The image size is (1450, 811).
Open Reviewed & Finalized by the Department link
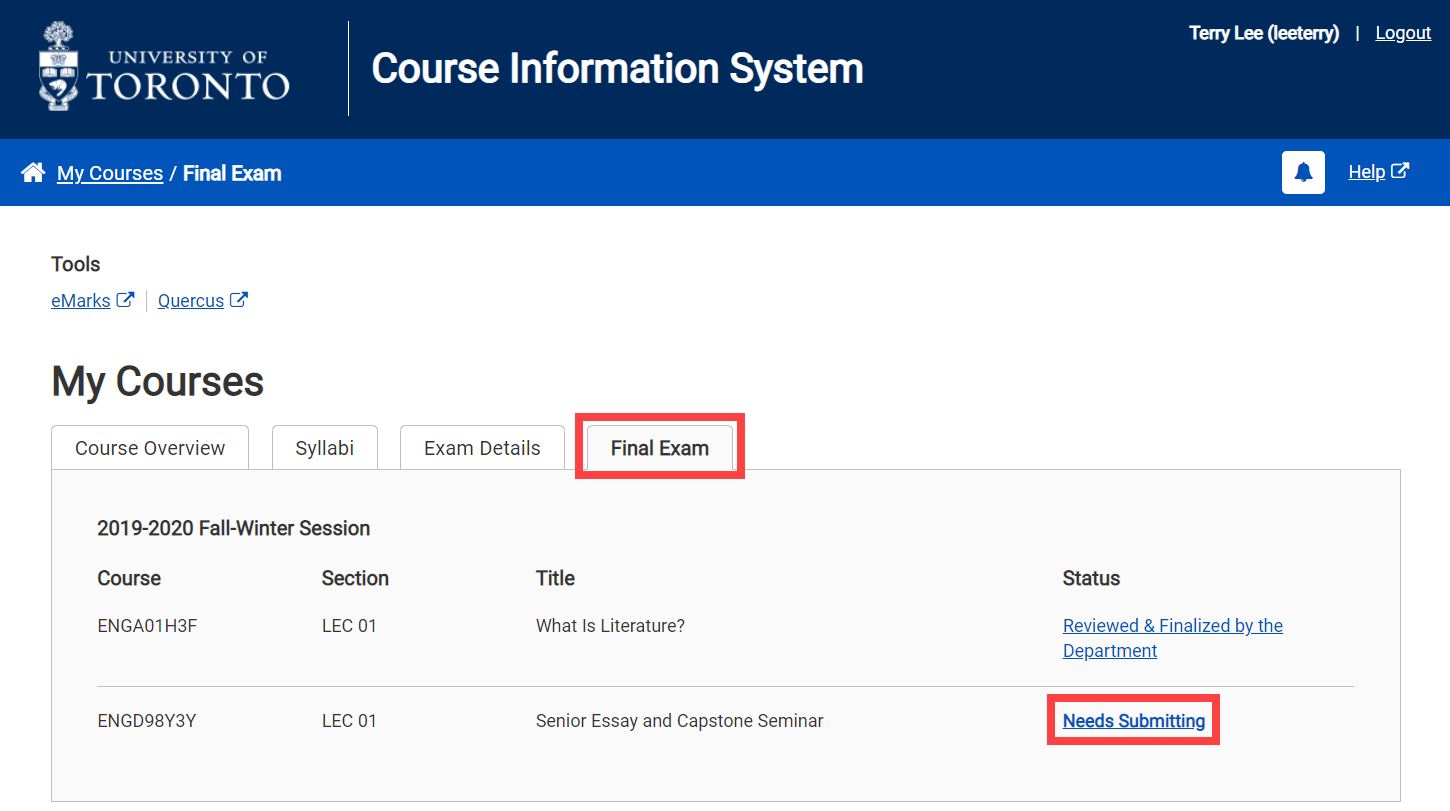pyautogui.click(x=1173, y=638)
